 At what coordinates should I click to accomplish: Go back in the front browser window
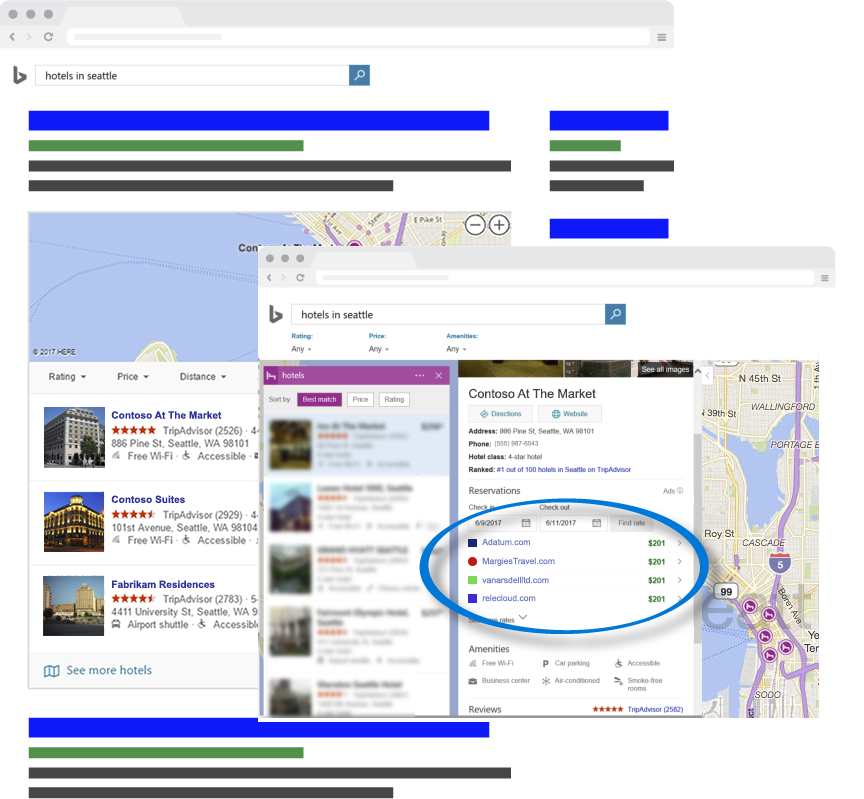269,278
